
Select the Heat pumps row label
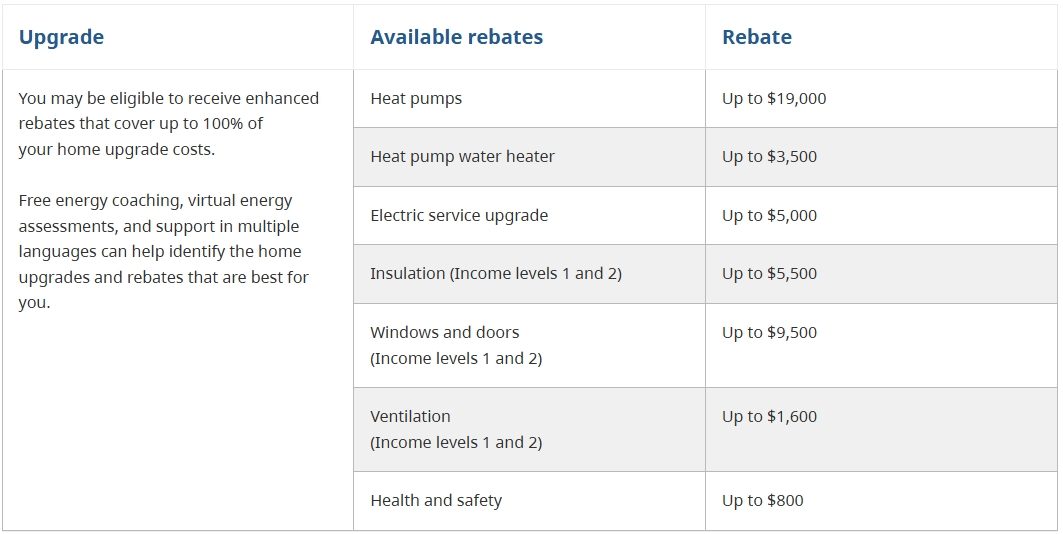click(416, 98)
